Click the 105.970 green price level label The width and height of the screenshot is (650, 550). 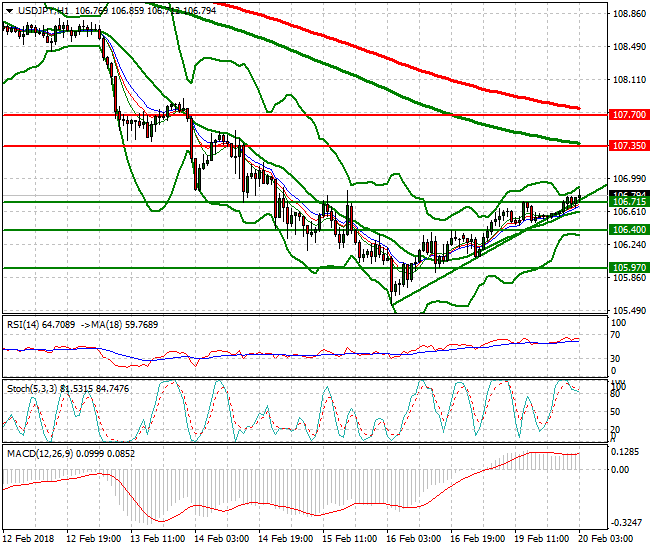coord(629,268)
